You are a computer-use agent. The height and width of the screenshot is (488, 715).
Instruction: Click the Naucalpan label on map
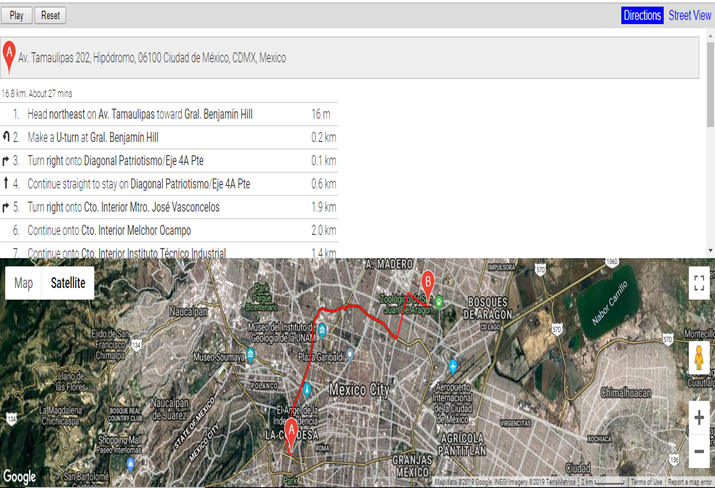[x=188, y=312]
